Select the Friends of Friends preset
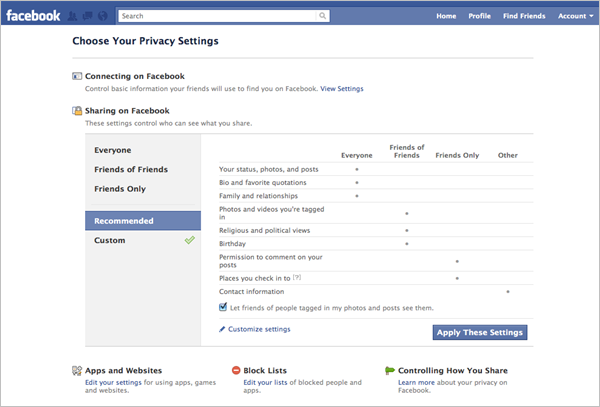 coord(131,169)
